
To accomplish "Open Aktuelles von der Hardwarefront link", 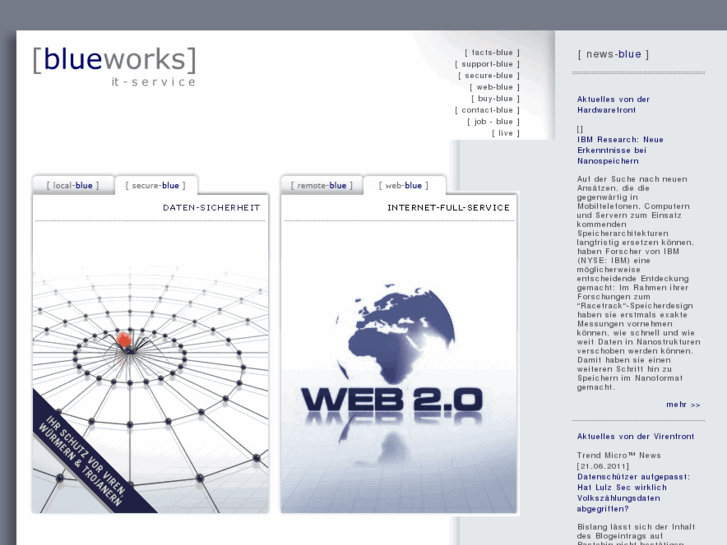I will pyautogui.click(x=613, y=105).
